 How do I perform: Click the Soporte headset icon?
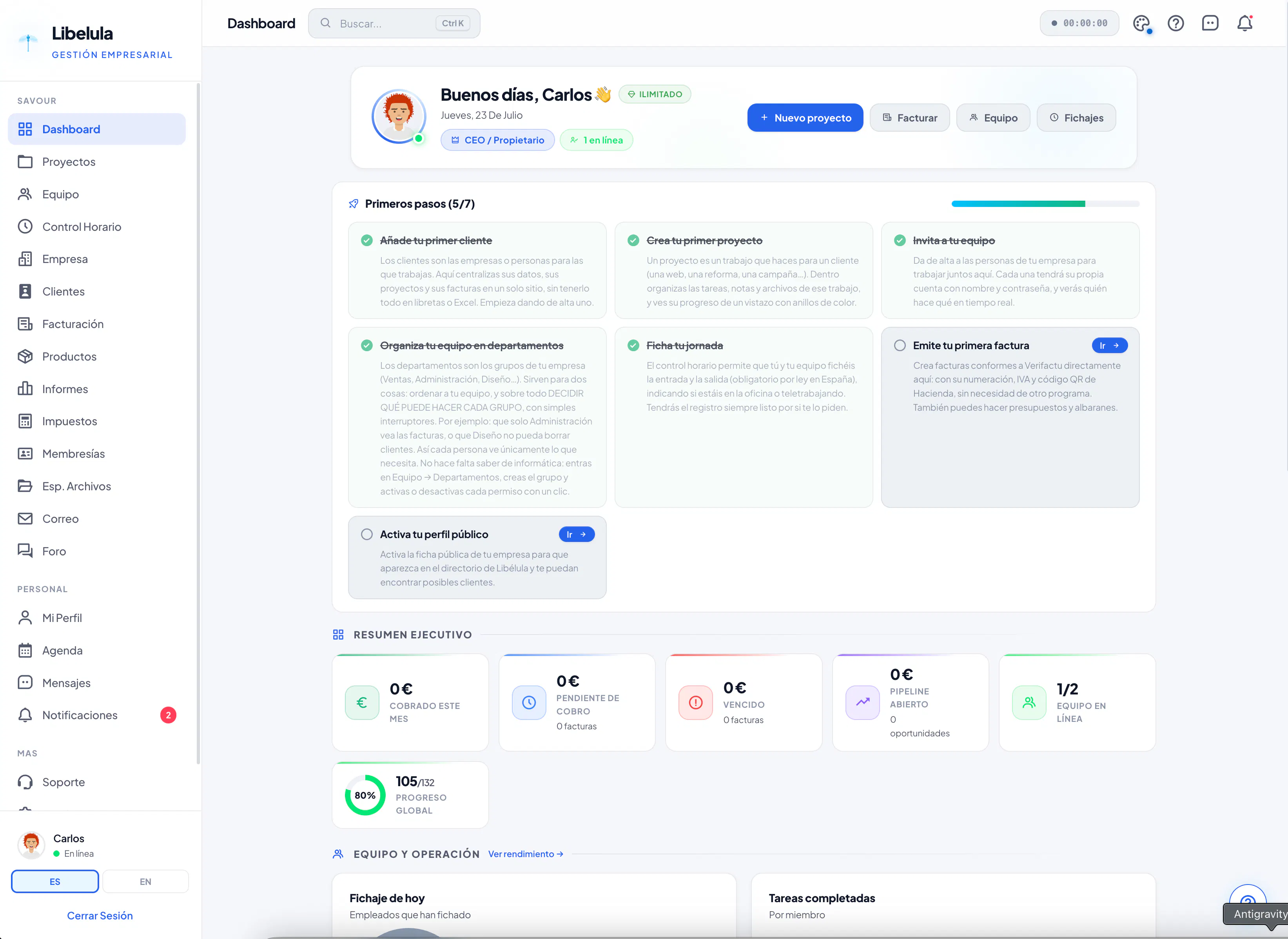25,782
